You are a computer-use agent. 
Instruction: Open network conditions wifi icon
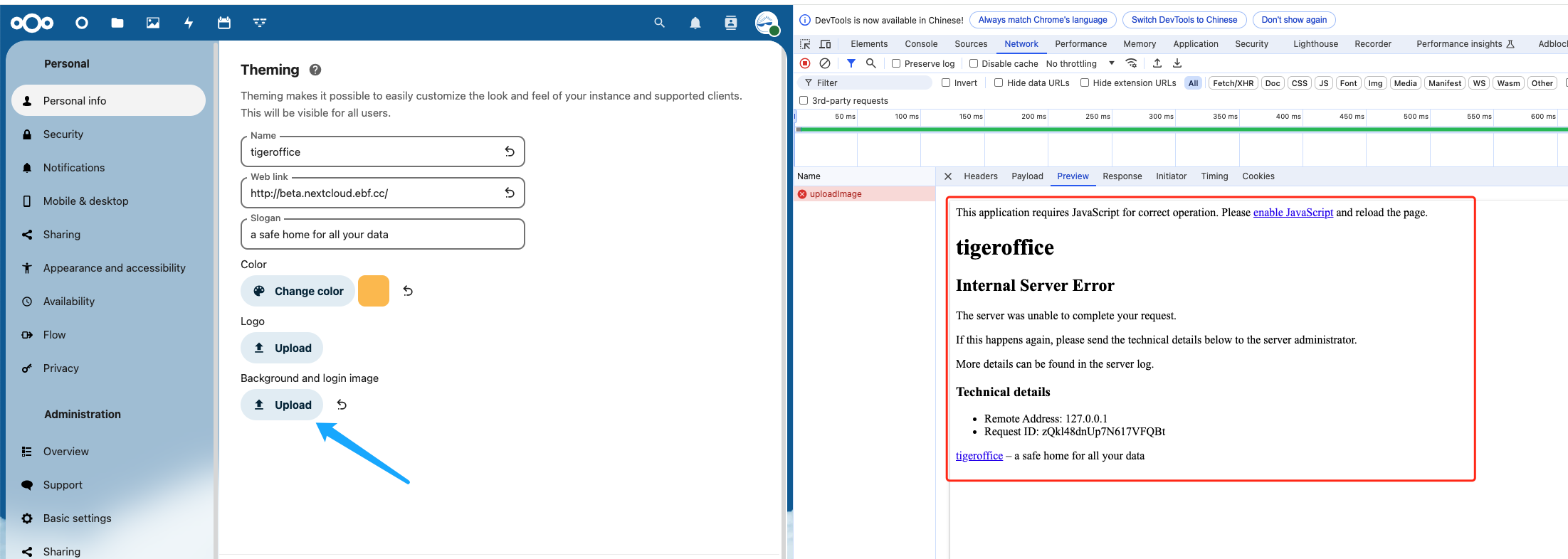pyautogui.click(x=1131, y=63)
